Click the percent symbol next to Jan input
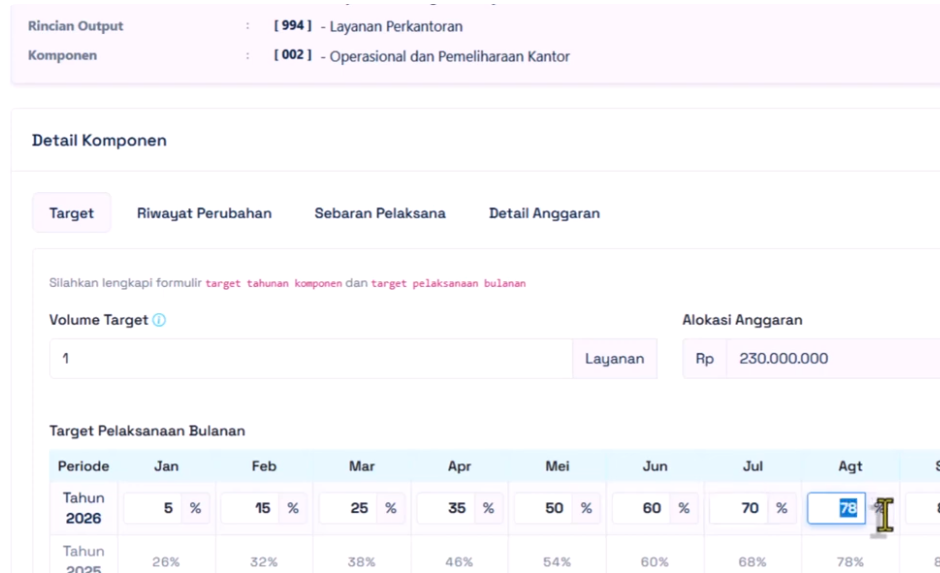 coord(195,508)
